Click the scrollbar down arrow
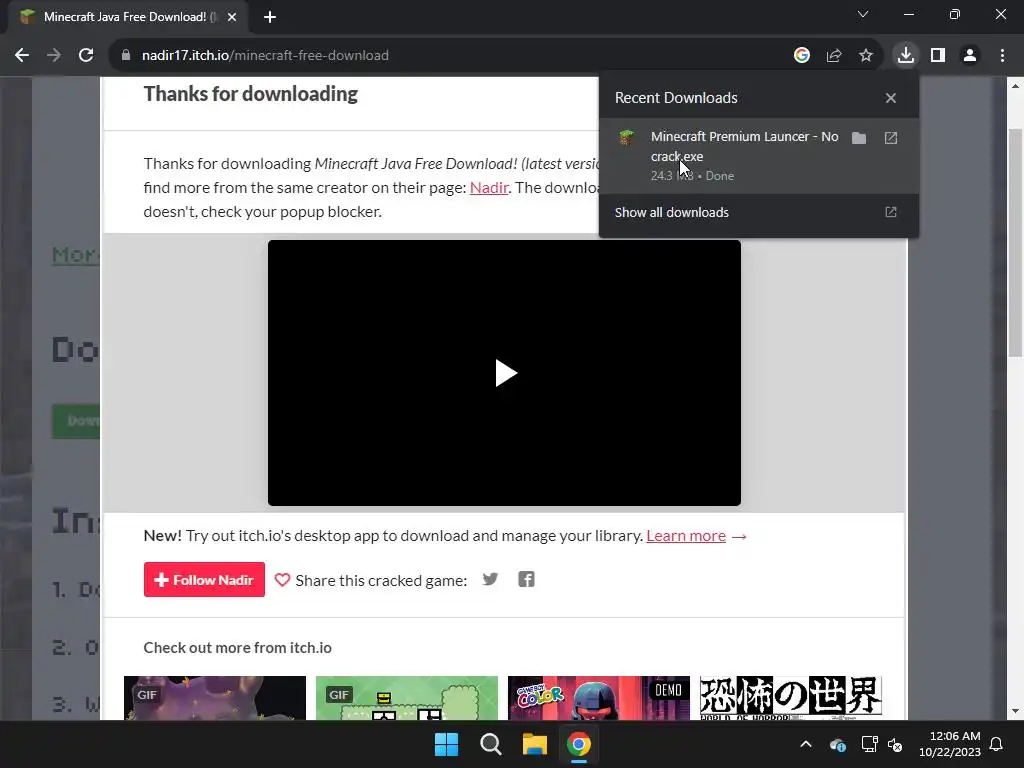 click(1016, 711)
